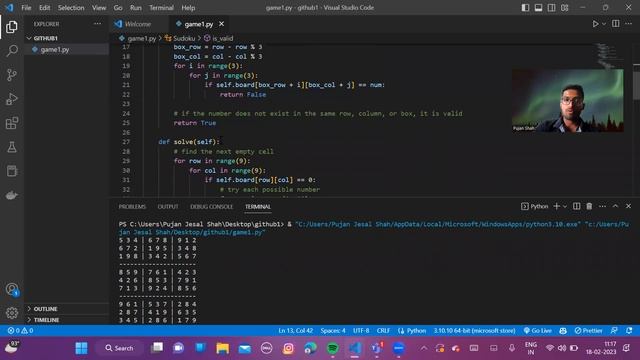Image resolution: width=640 pixels, height=360 pixels.
Task: Click the Prettier status item
Action: point(588,331)
